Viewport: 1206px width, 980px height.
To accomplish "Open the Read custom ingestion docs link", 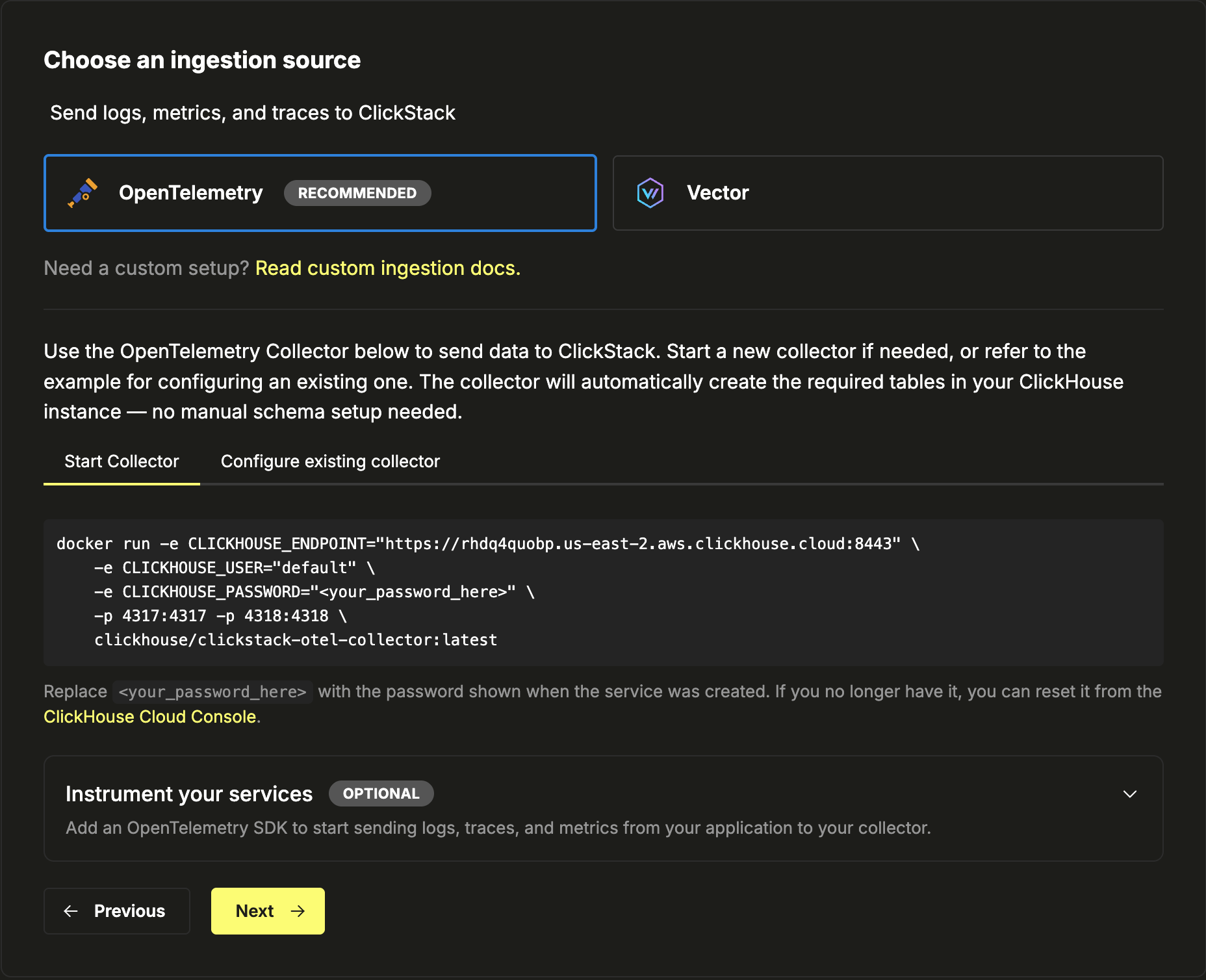I will click(x=388, y=268).
